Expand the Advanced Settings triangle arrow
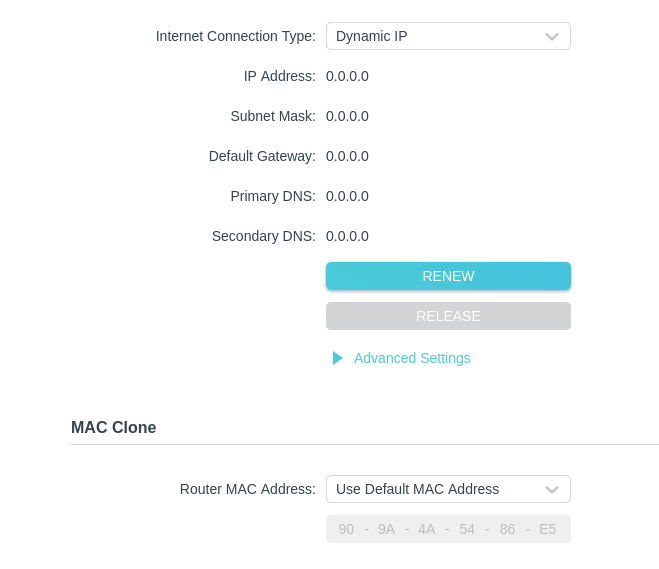Image resolution: width=659 pixels, height=569 pixels. pos(338,358)
